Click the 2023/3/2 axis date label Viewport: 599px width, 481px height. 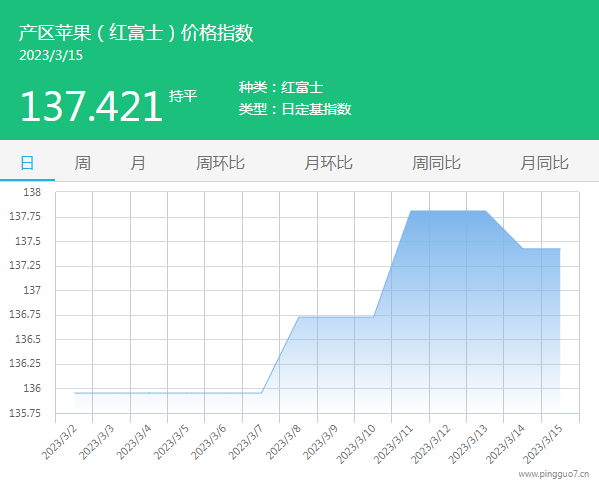coord(60,442)
